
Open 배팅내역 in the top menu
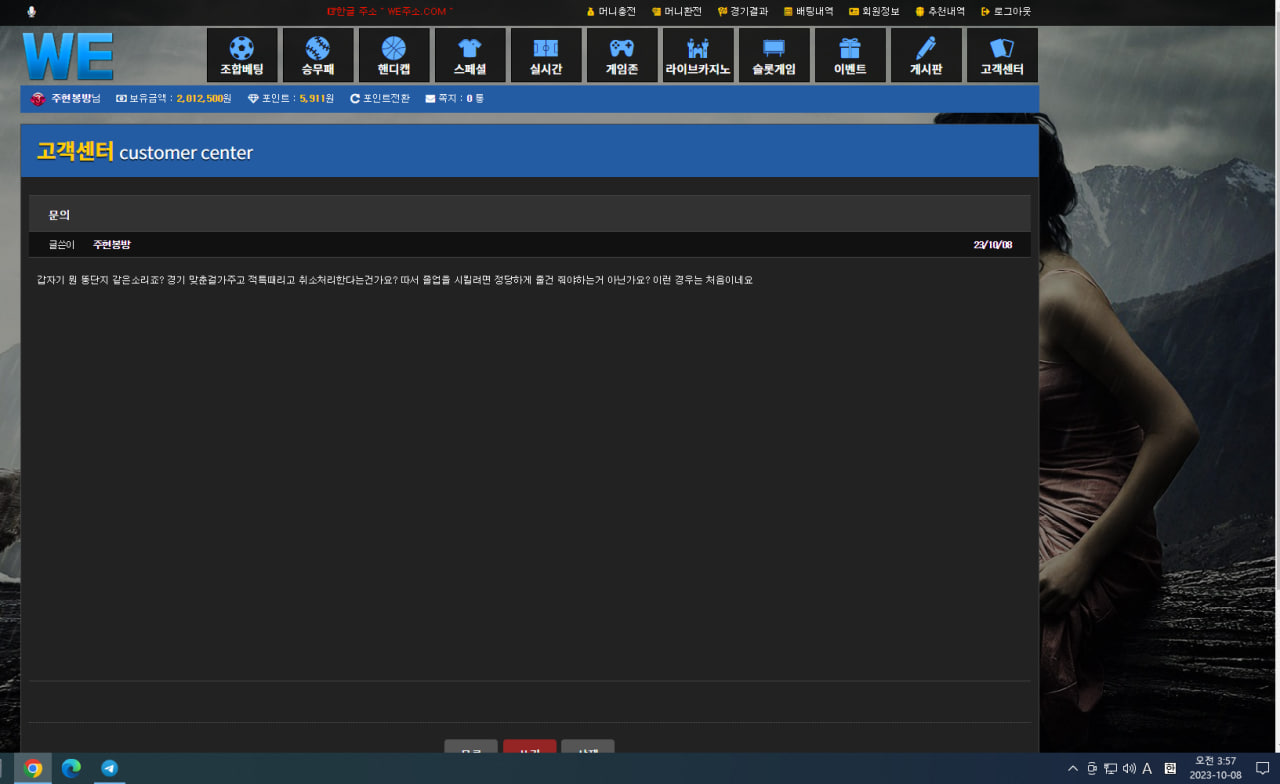808,12
